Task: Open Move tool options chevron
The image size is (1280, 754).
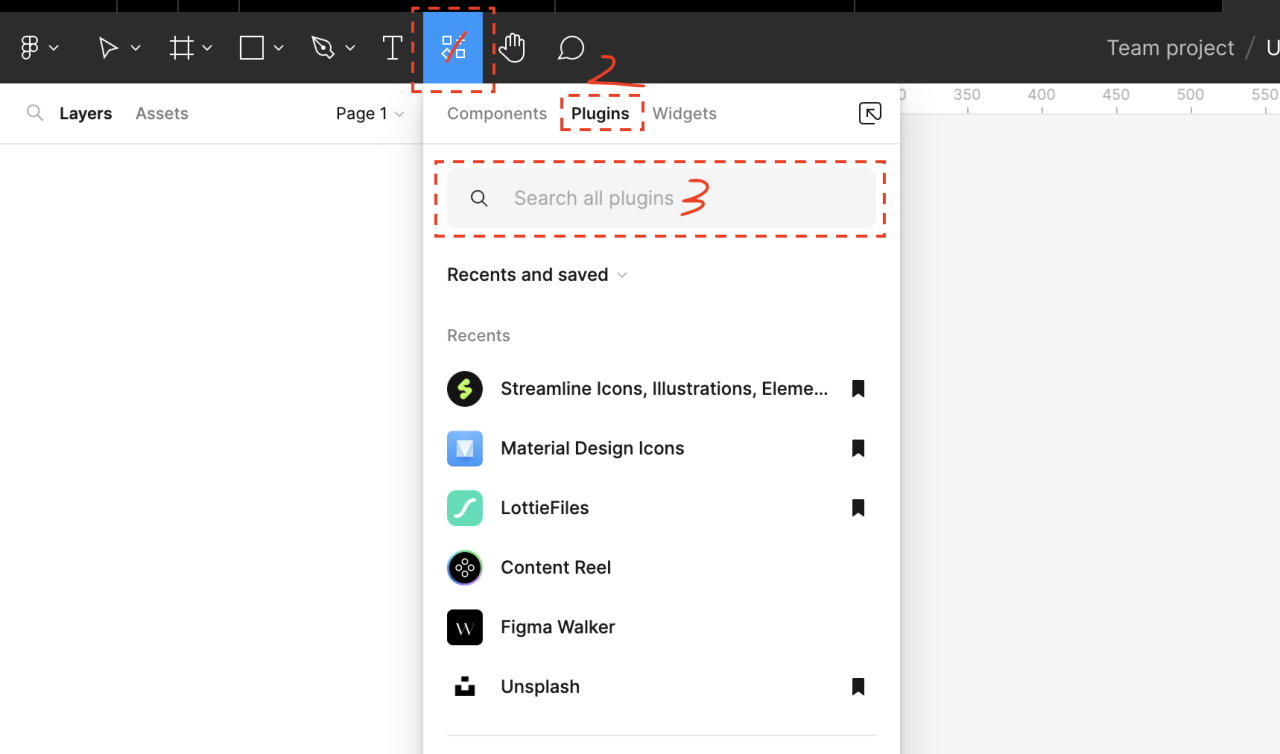Action: click(x=135, y=48)
